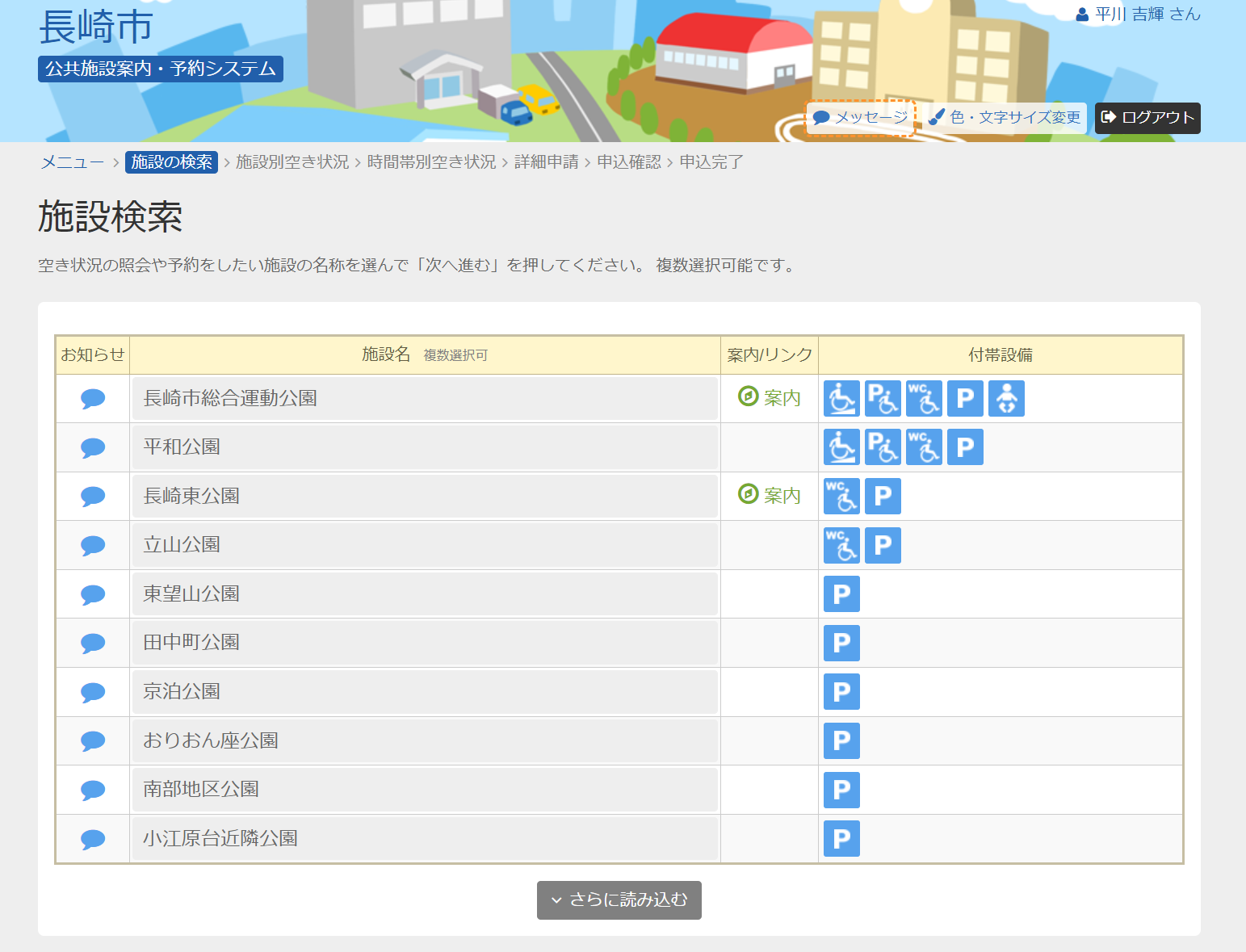Open notice bubble for 長崎市総合運動公園
This screenshot has height=952, width=1246.
93,399
